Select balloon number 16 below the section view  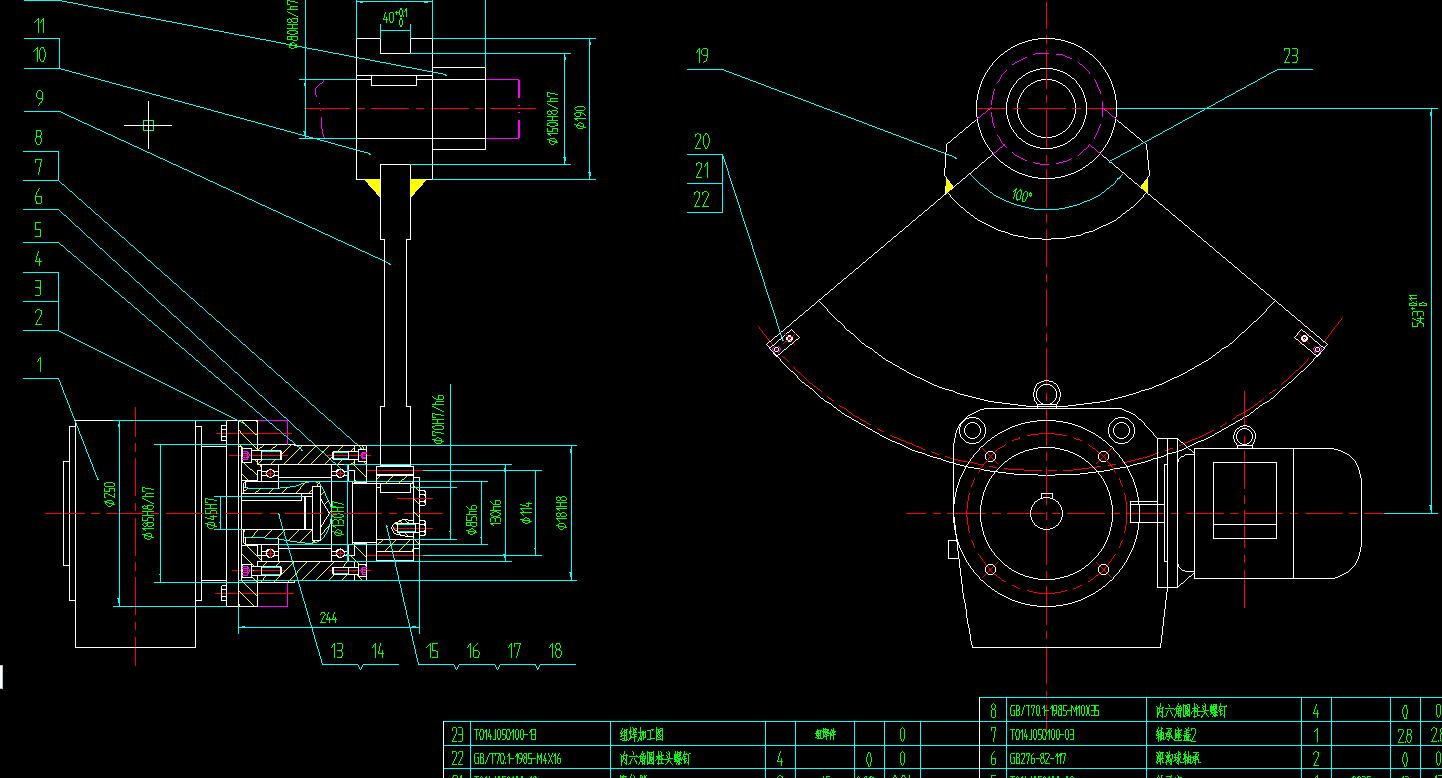click(x=473, y=651)
